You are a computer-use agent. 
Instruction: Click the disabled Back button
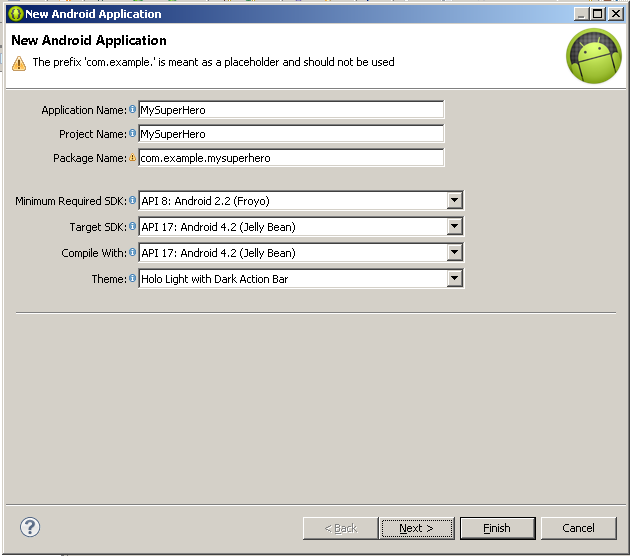click(x=341, y=528)
